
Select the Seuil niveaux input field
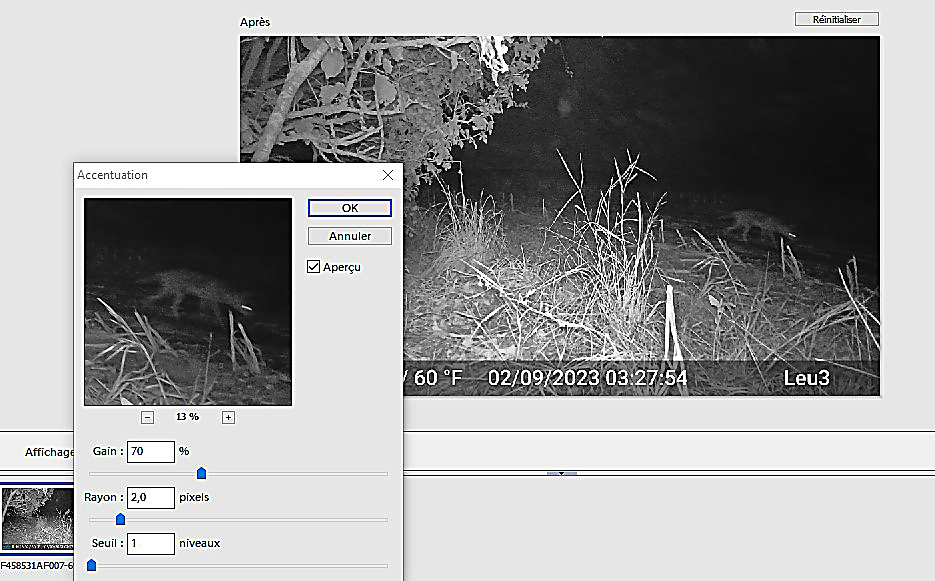click(150, 543)
